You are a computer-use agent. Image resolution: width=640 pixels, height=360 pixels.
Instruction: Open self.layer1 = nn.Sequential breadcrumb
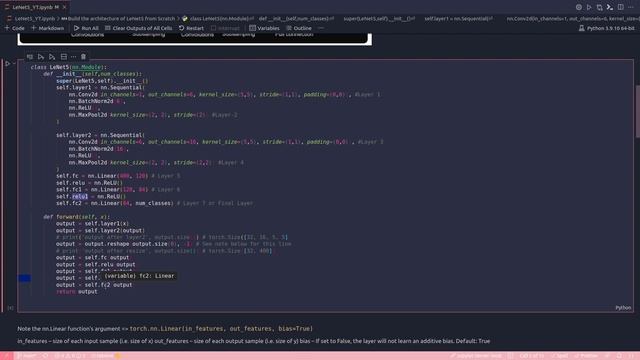tap(458, 18)
